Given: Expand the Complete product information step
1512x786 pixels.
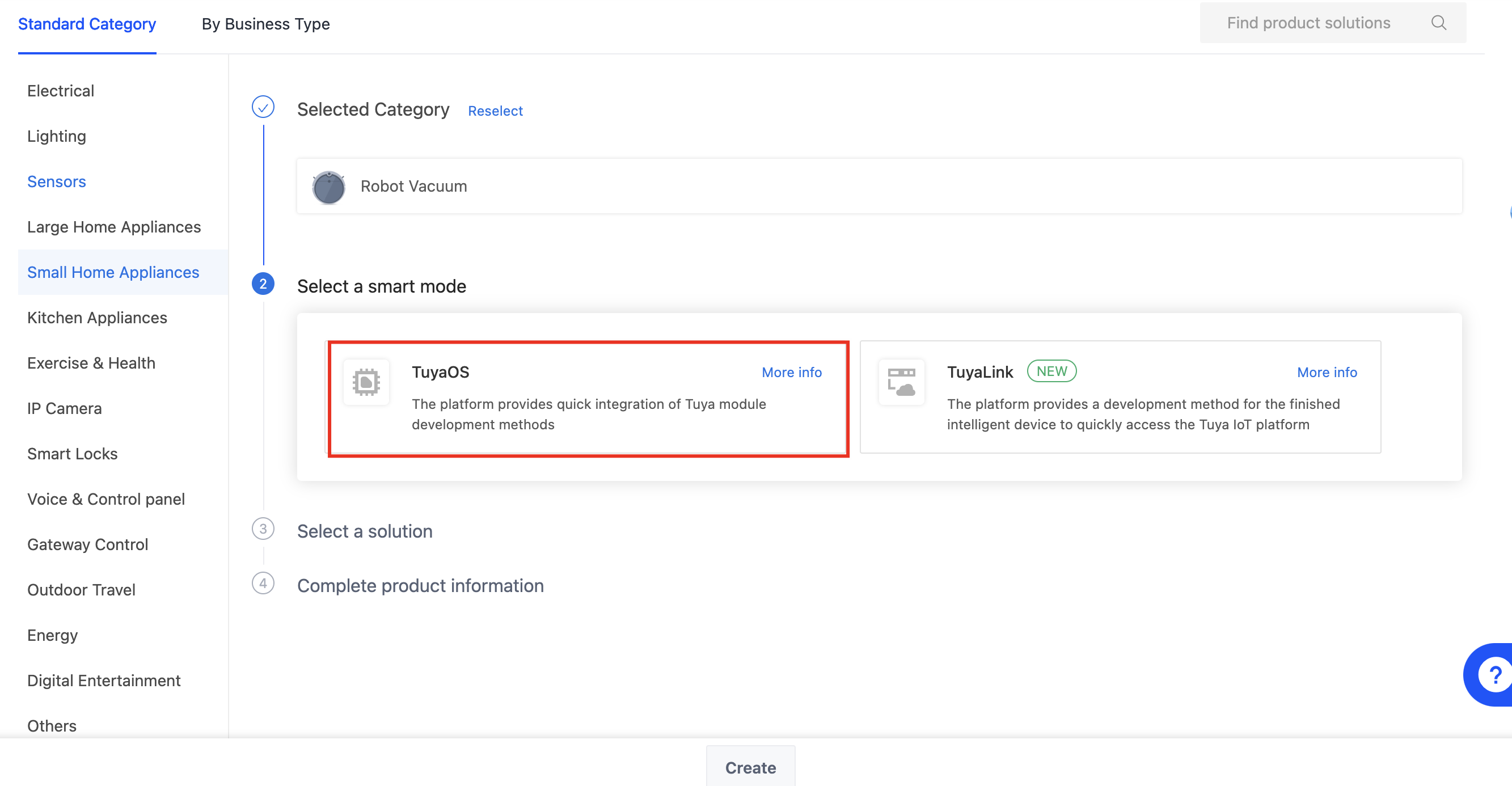Looking at the screenshot, I should pos(421,586).
